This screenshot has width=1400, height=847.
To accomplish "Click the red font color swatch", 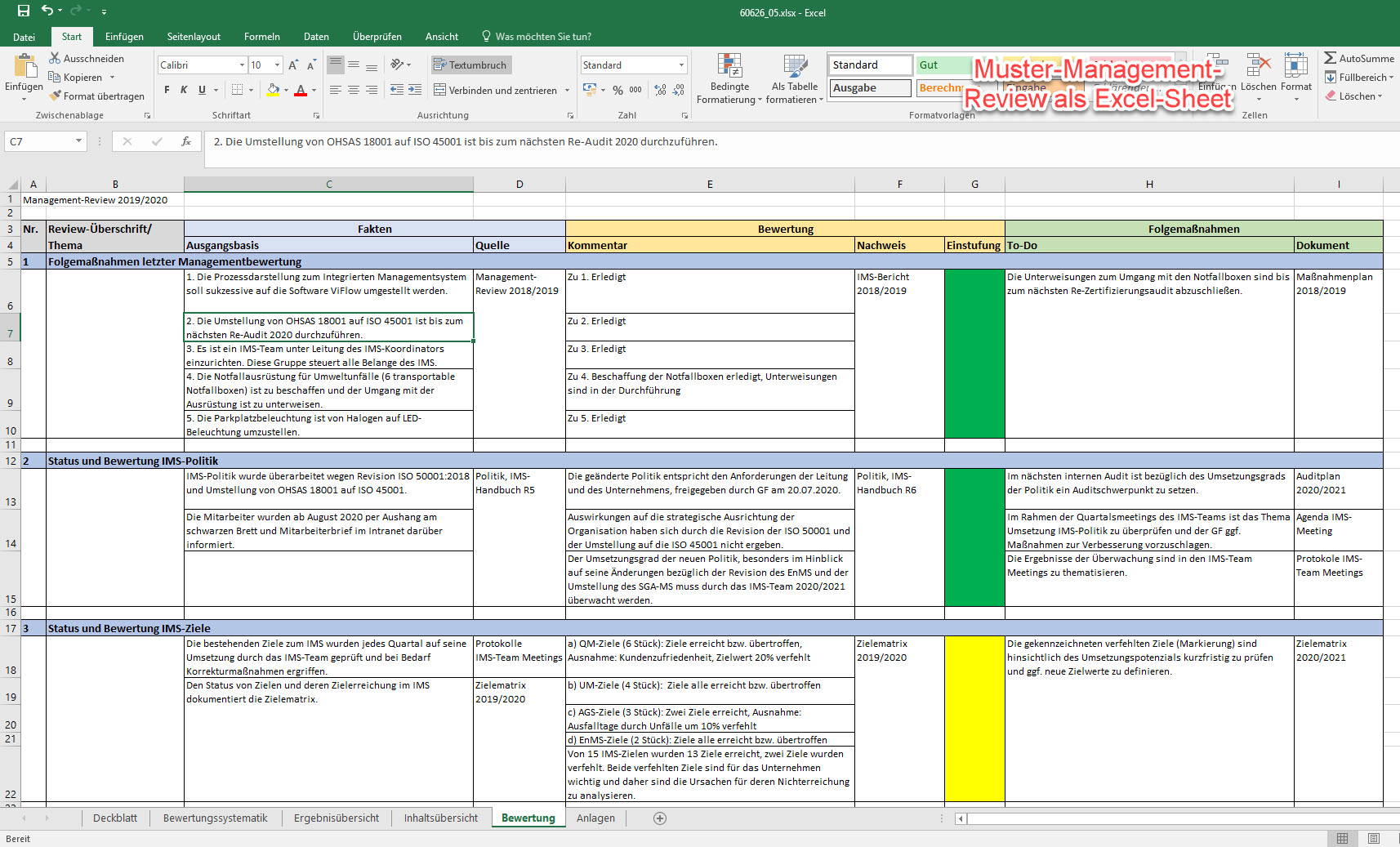I will [x=301, y=90].
